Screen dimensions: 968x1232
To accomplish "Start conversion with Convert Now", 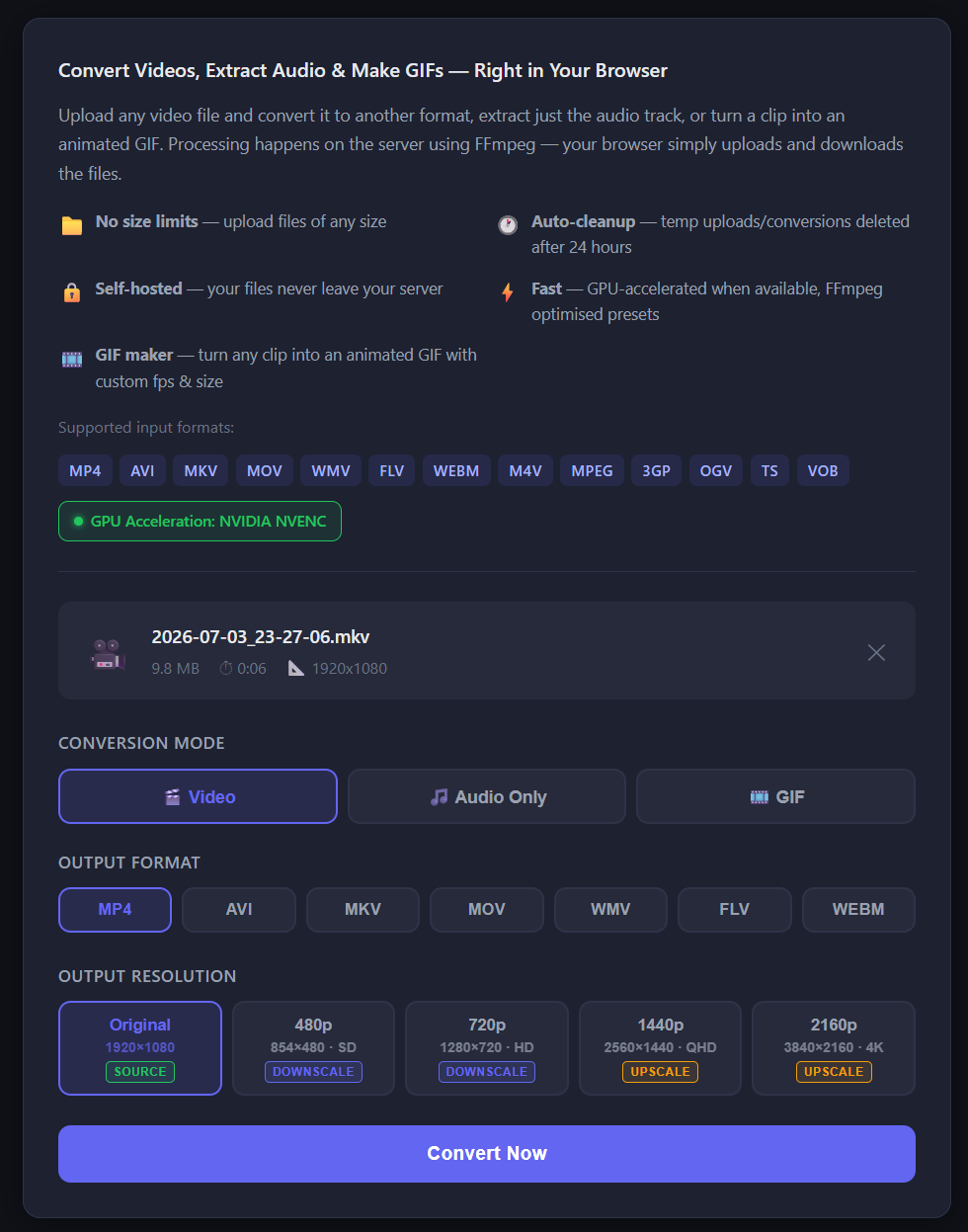I will pos(487,1154).
